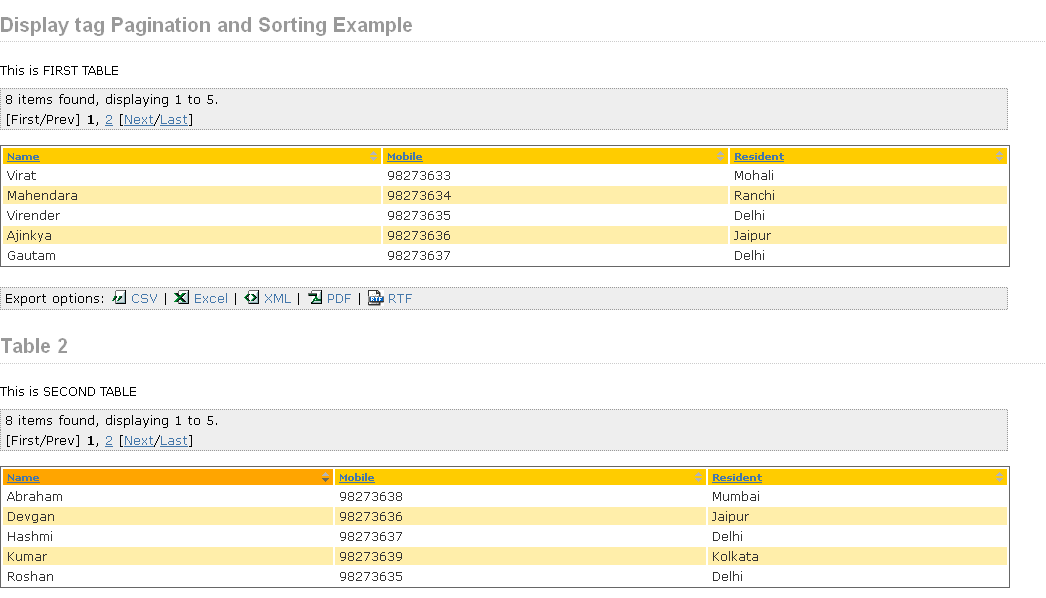Open Next page link in second table

[139, 440]
